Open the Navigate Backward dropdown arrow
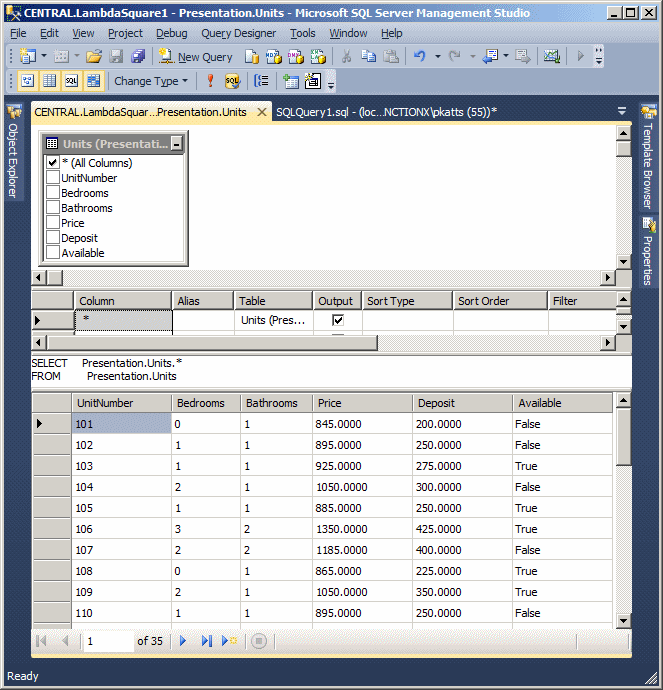This screenshot has width=663, height=690. [505, 56]
